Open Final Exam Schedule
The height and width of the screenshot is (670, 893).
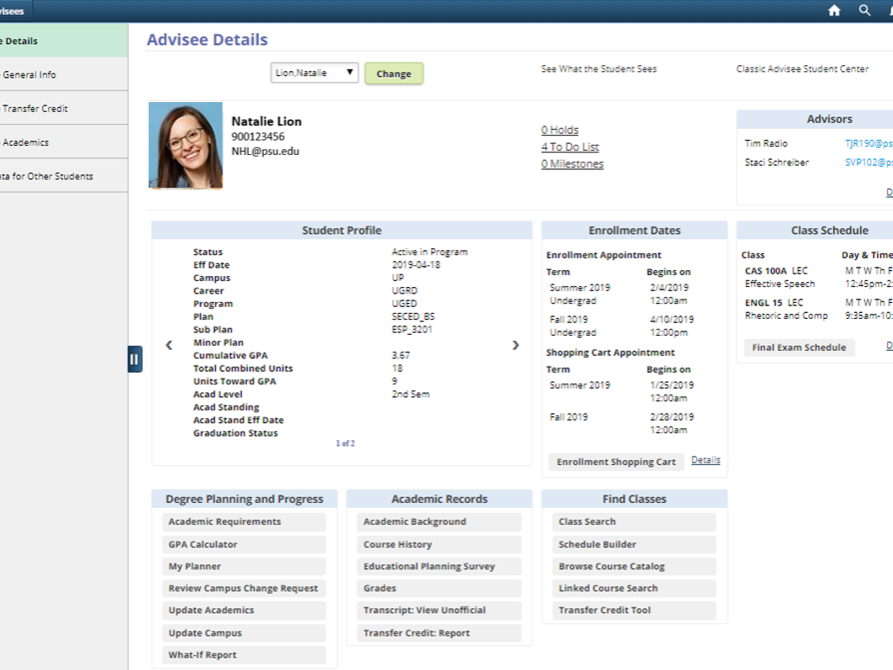point(799,348)
